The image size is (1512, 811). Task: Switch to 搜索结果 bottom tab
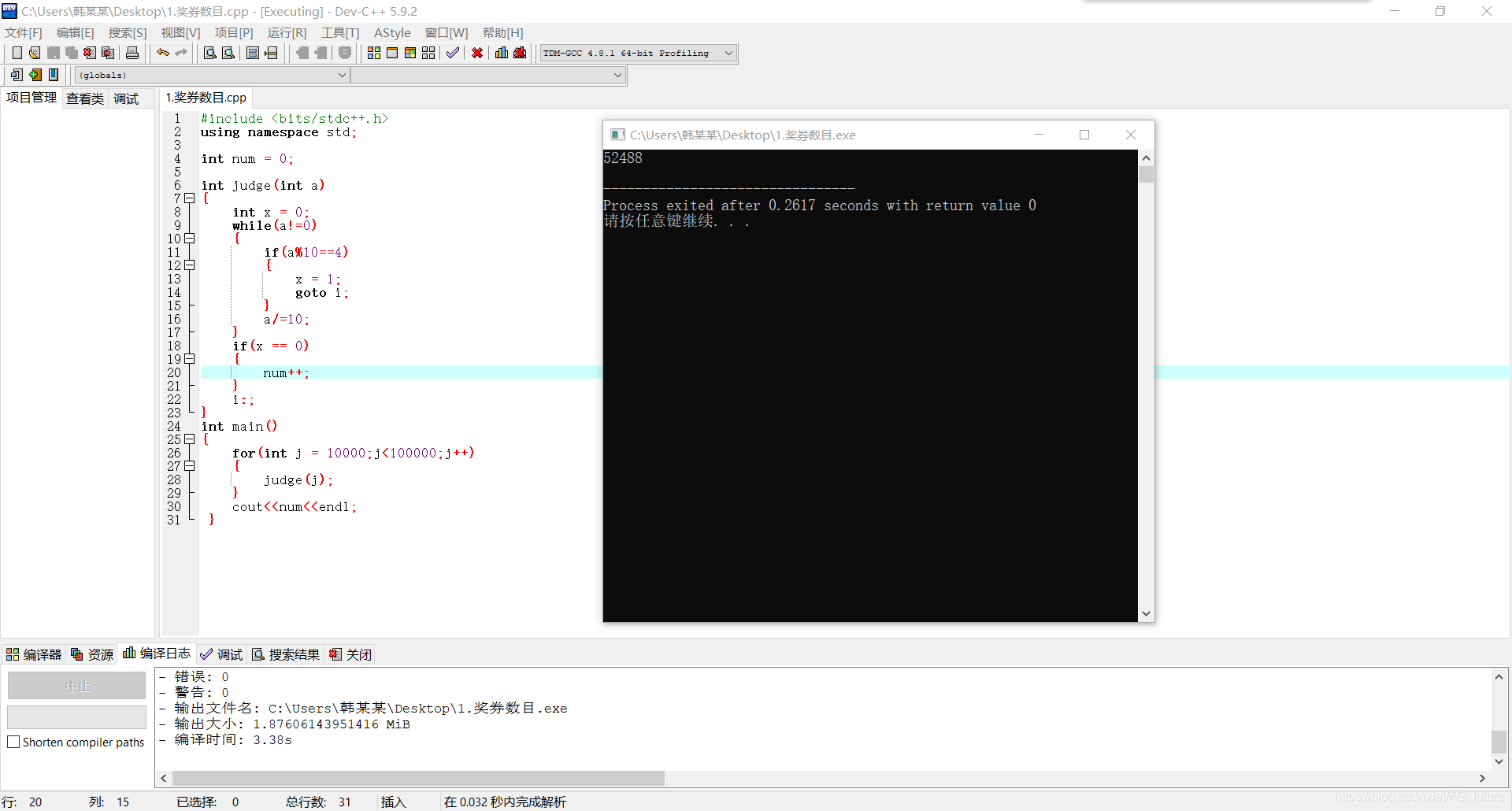coord(286,654)
